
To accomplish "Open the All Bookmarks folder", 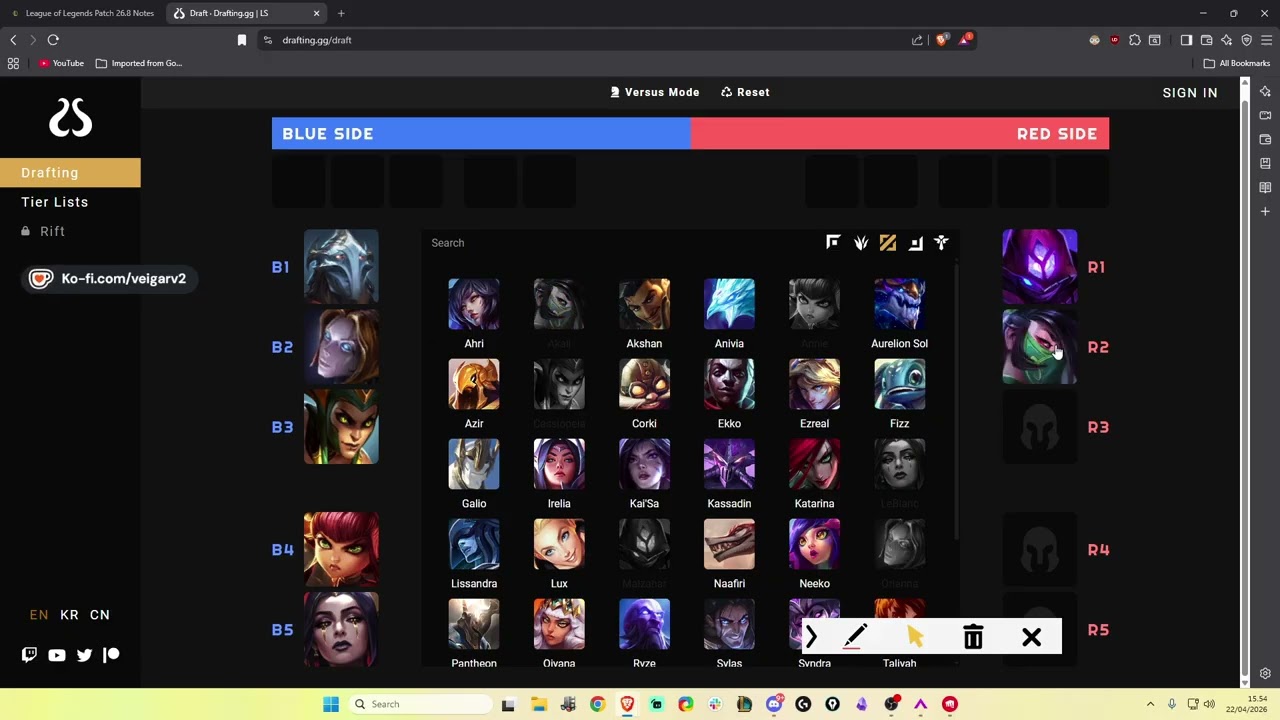I will [1237, 63].
